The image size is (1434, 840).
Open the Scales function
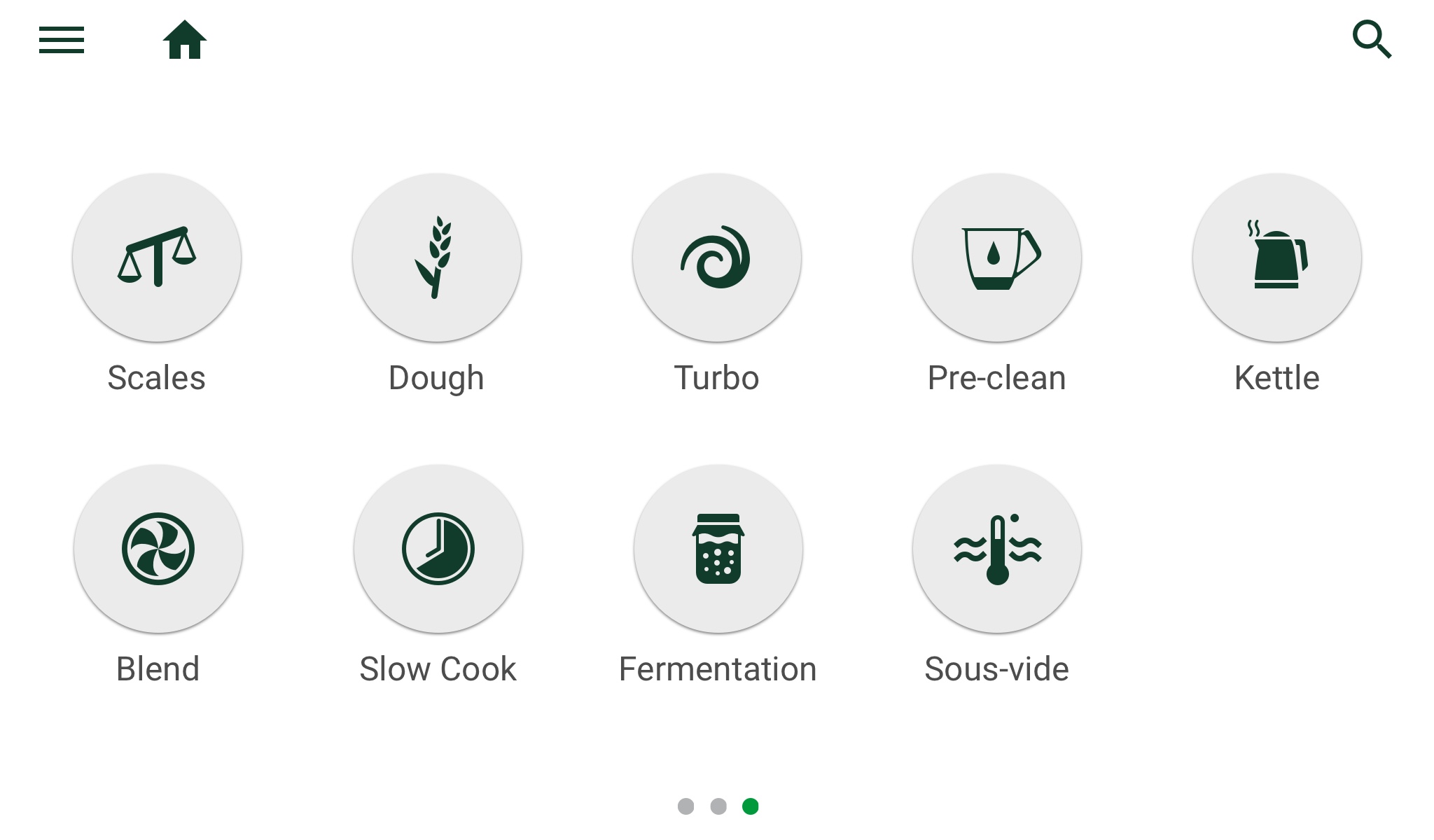pos(157,257)
